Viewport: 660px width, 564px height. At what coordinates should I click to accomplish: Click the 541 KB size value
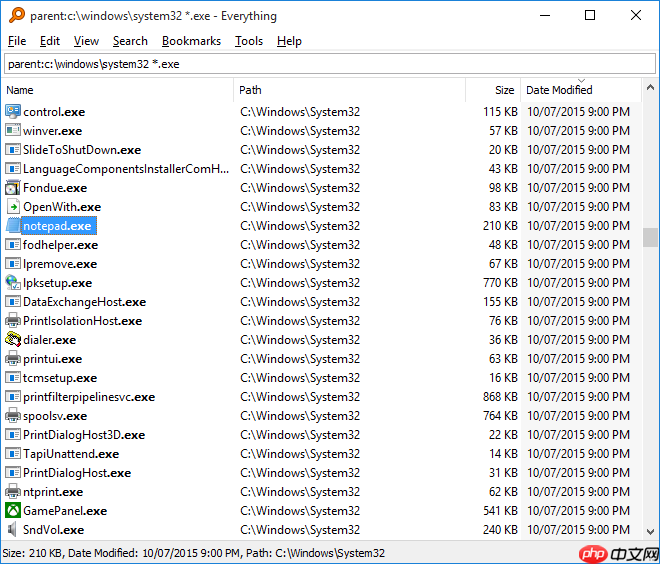[x=500, y=511]
